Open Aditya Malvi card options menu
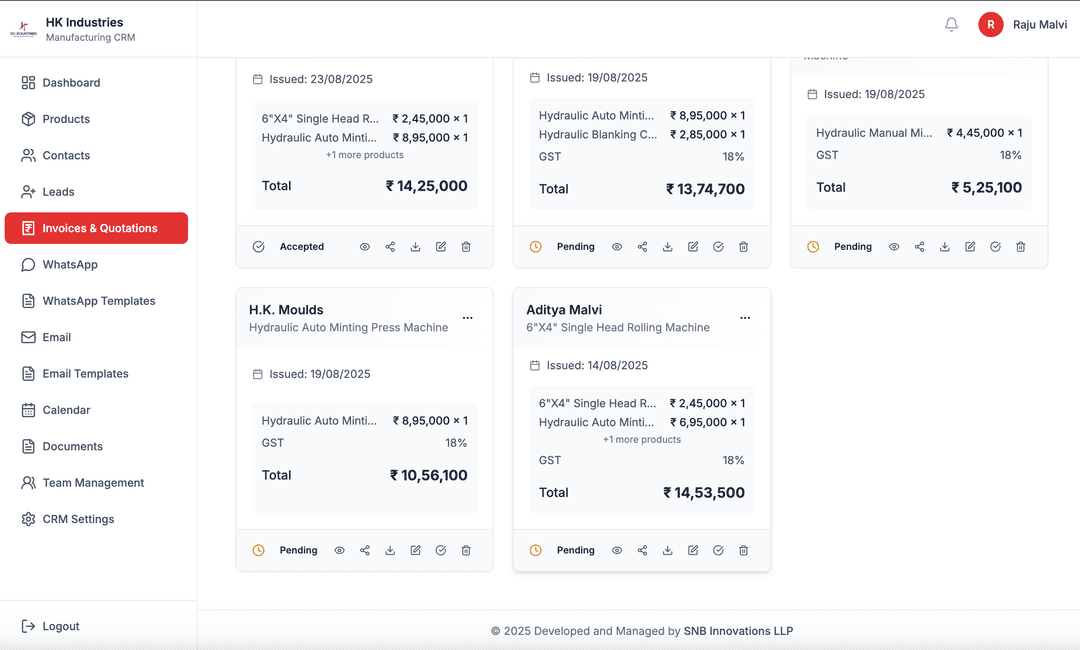 745,317
